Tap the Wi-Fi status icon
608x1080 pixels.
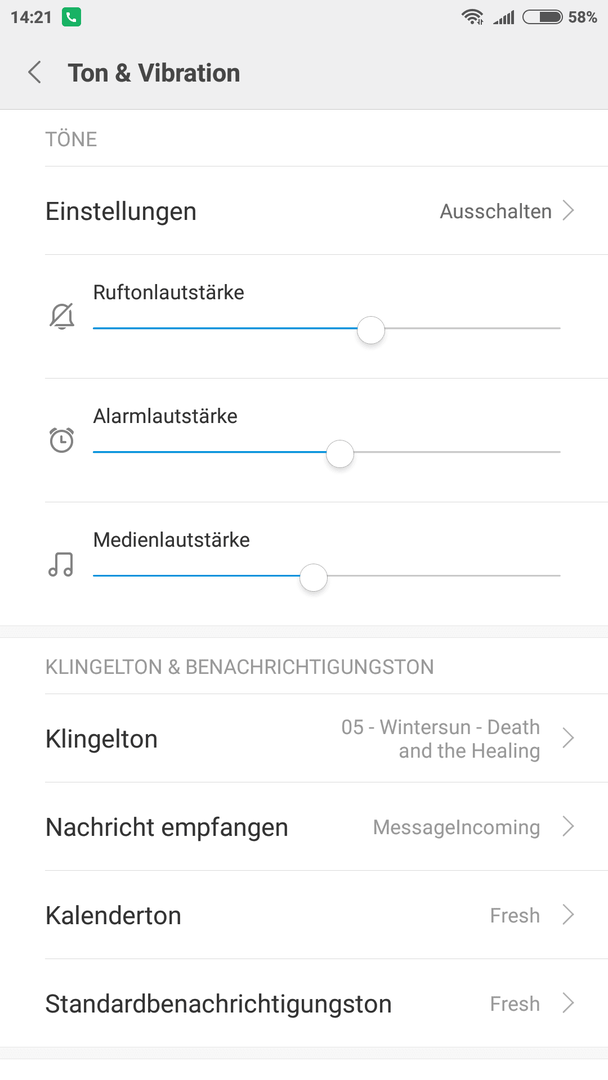pyautogui.click(x=472, y=17)
